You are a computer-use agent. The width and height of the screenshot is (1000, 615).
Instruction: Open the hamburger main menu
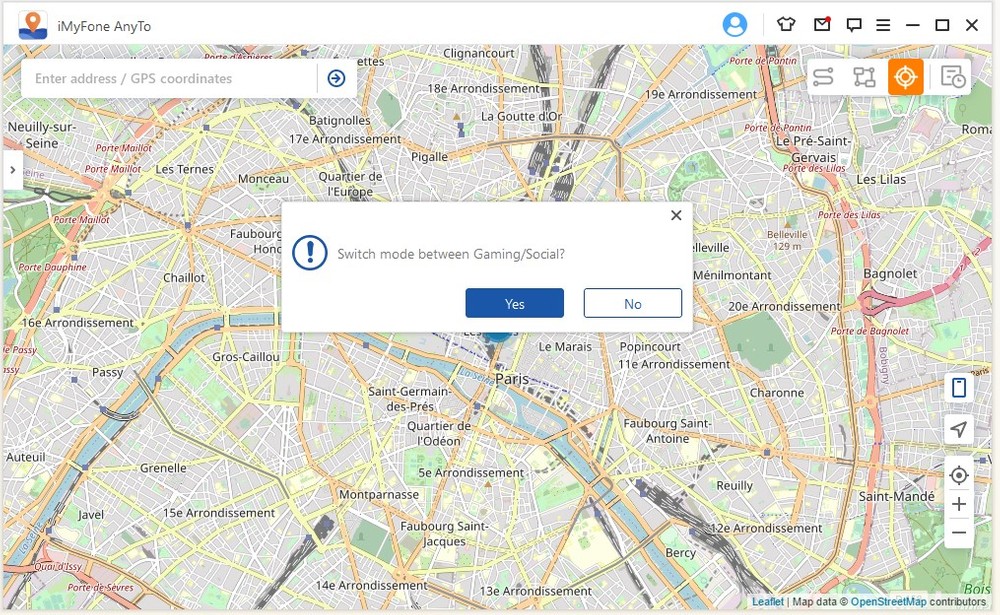click(x=883, y=25)
